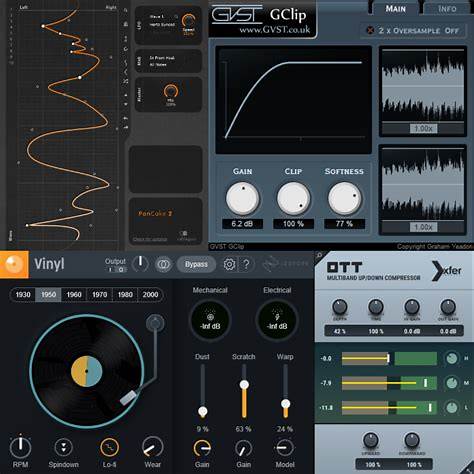The width and height of the screenshot is (474, 474).
Task: Click the turntable tonearm pivot
Action: [155, 323]
